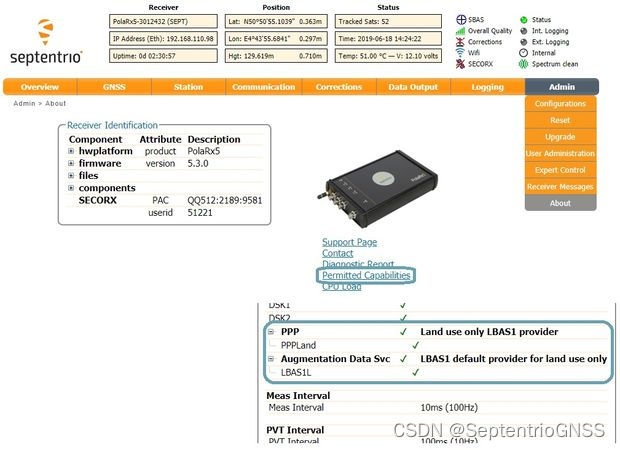Select Configurations in Admin menu
The image size is (620, 450).
pyautogui.click(x=560, y=104)
